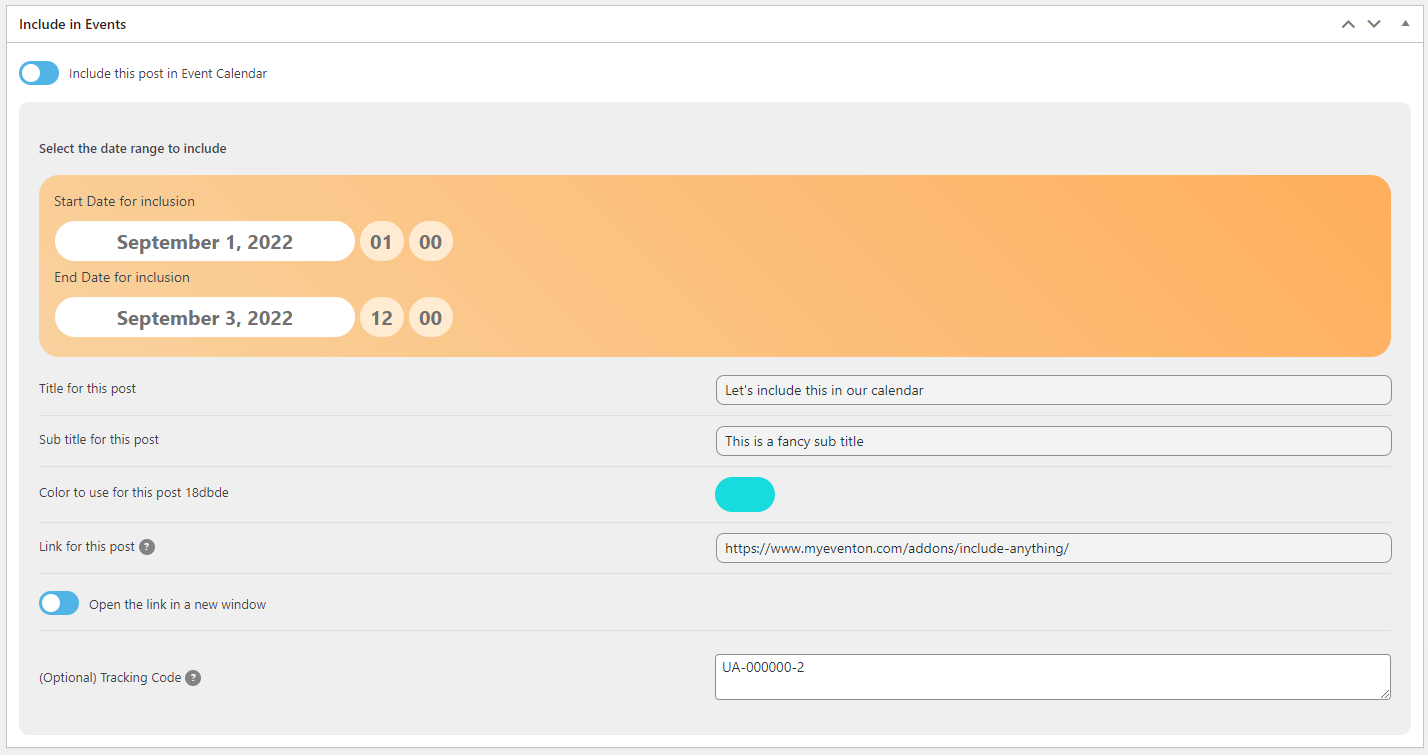The height and width of the screenshot is (755, 1428).
Task: Click the Sub title for this post label
Action: click(99, 439)
